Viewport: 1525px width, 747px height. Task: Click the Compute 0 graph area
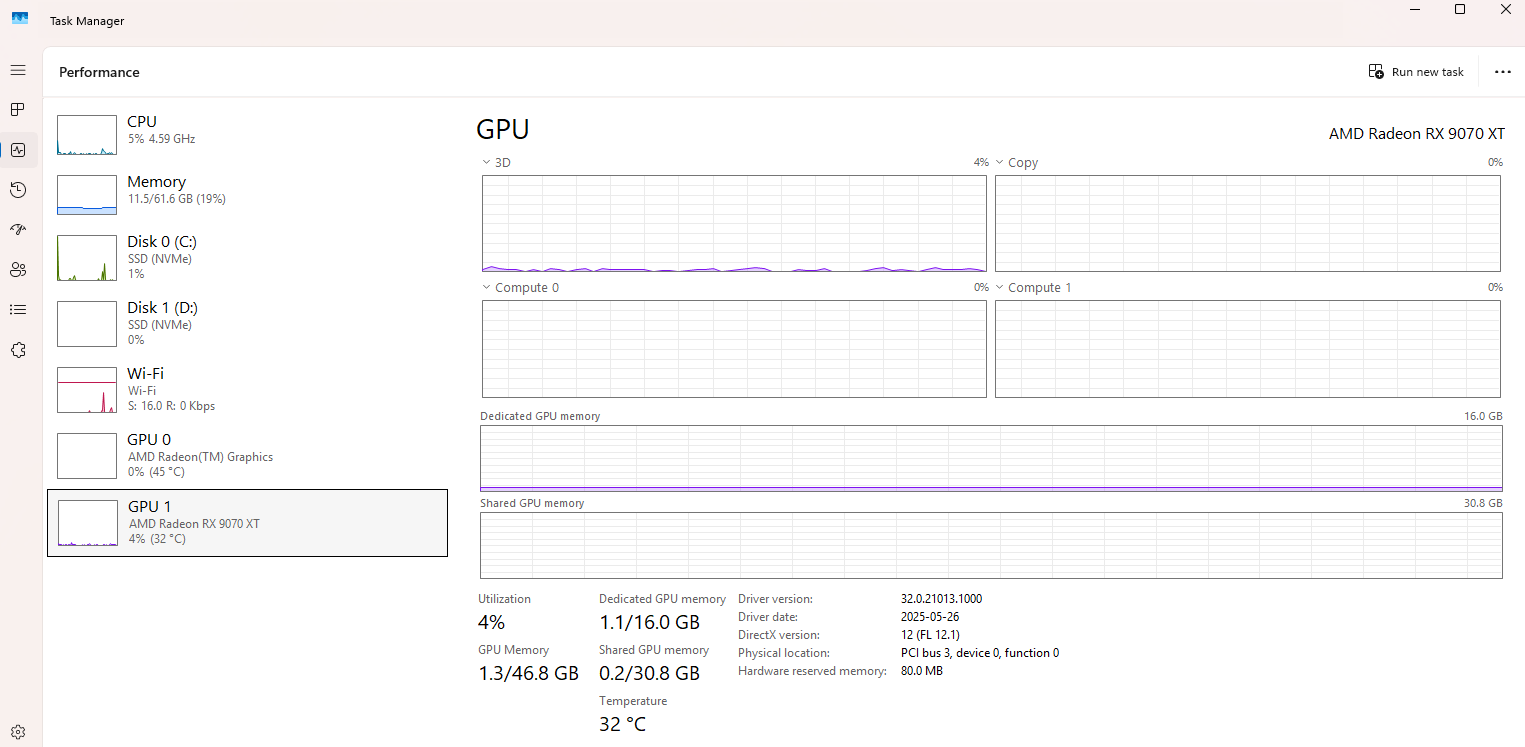734,349
